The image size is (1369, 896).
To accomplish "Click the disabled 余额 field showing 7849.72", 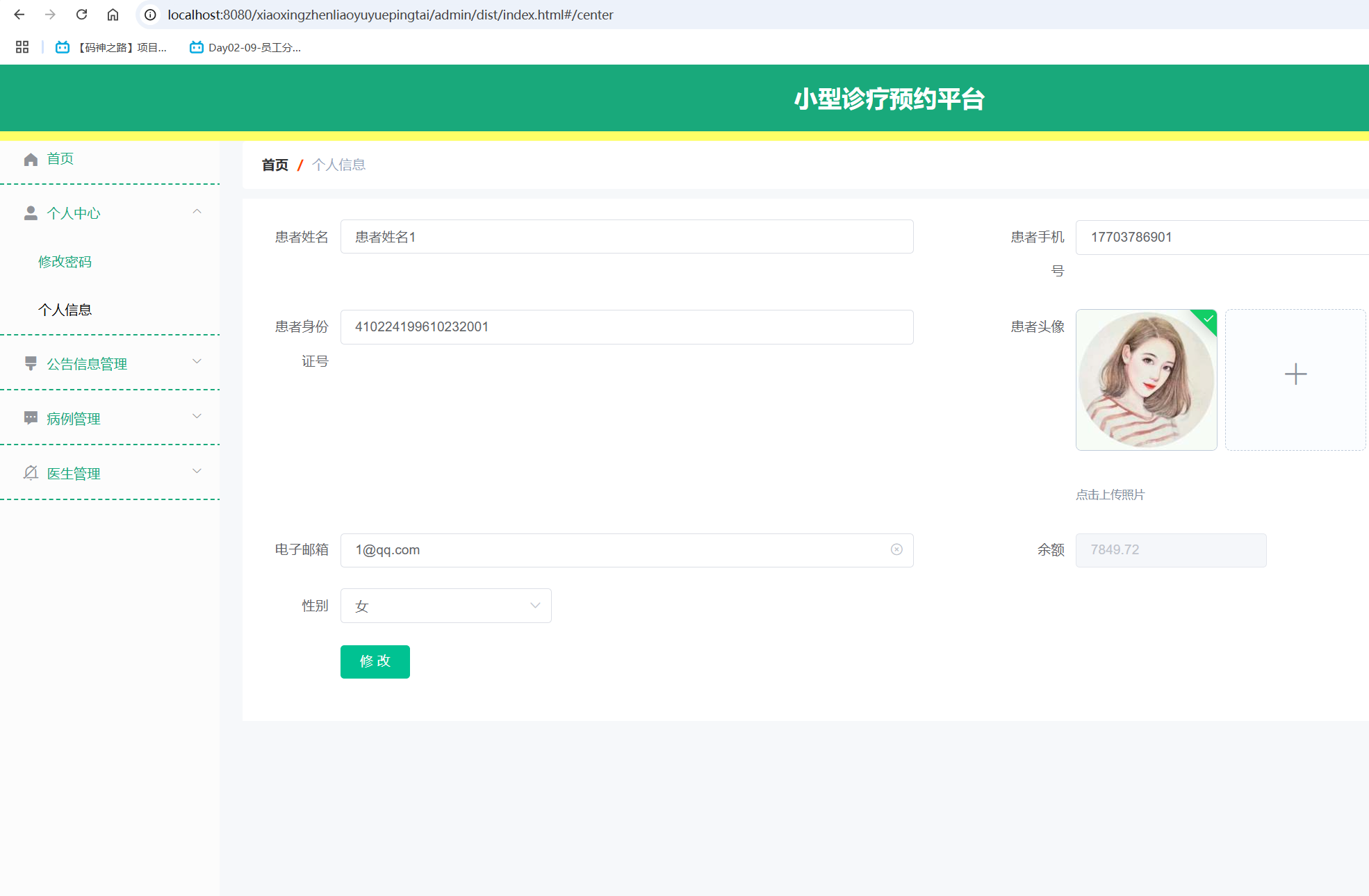I will coord(1171,550).
